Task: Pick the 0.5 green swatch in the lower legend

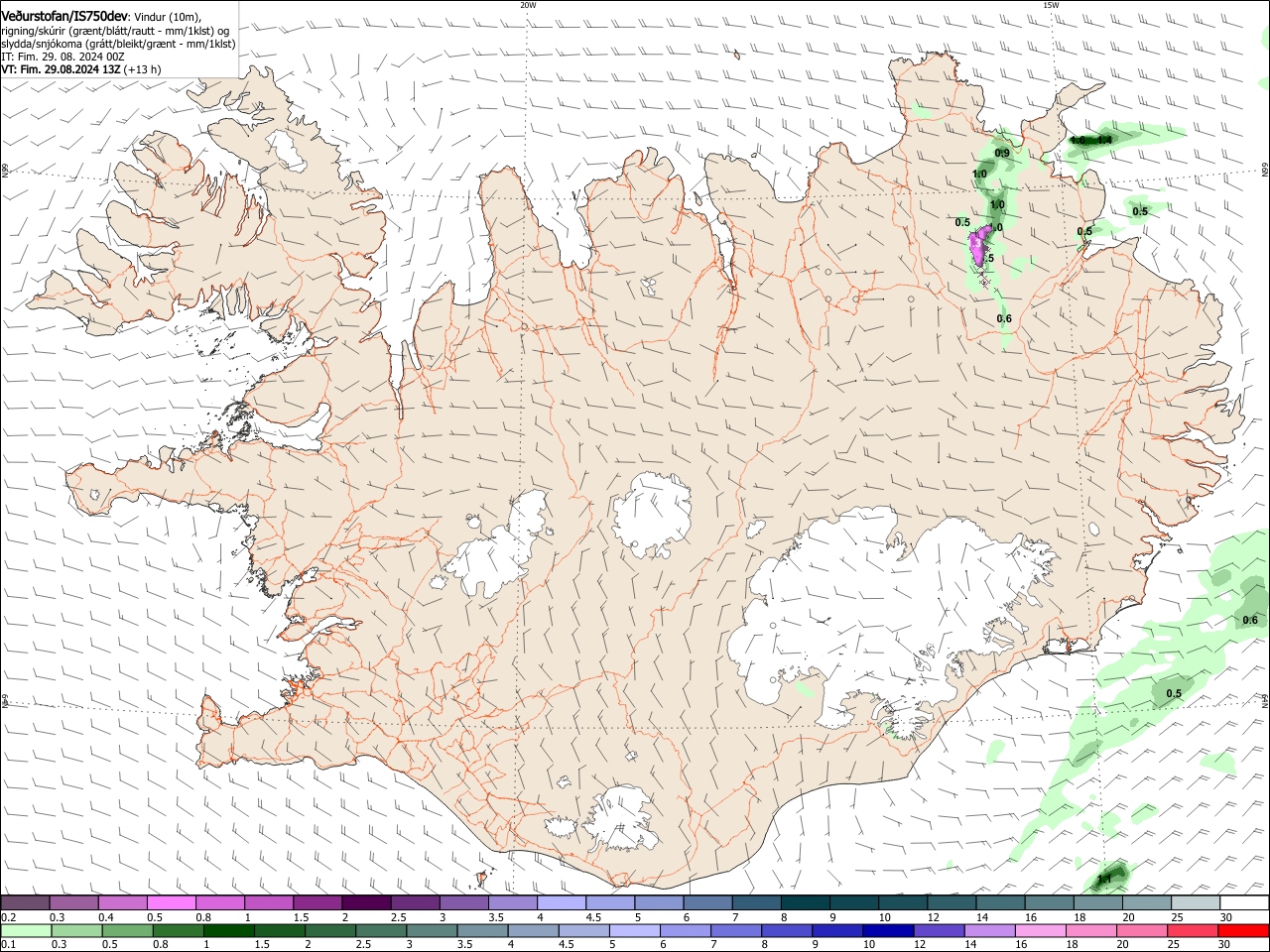Action: click(x=126, y=931)
